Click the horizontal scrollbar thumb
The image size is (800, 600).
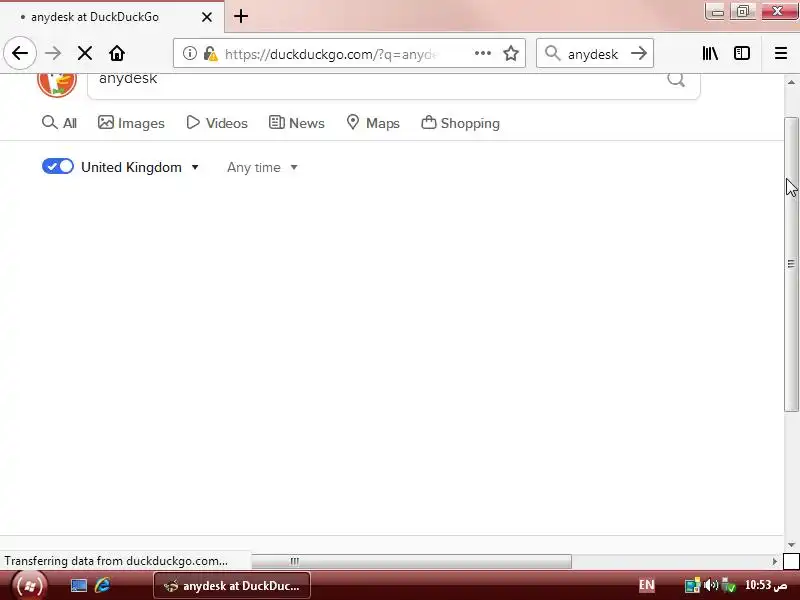pos(411,561)
